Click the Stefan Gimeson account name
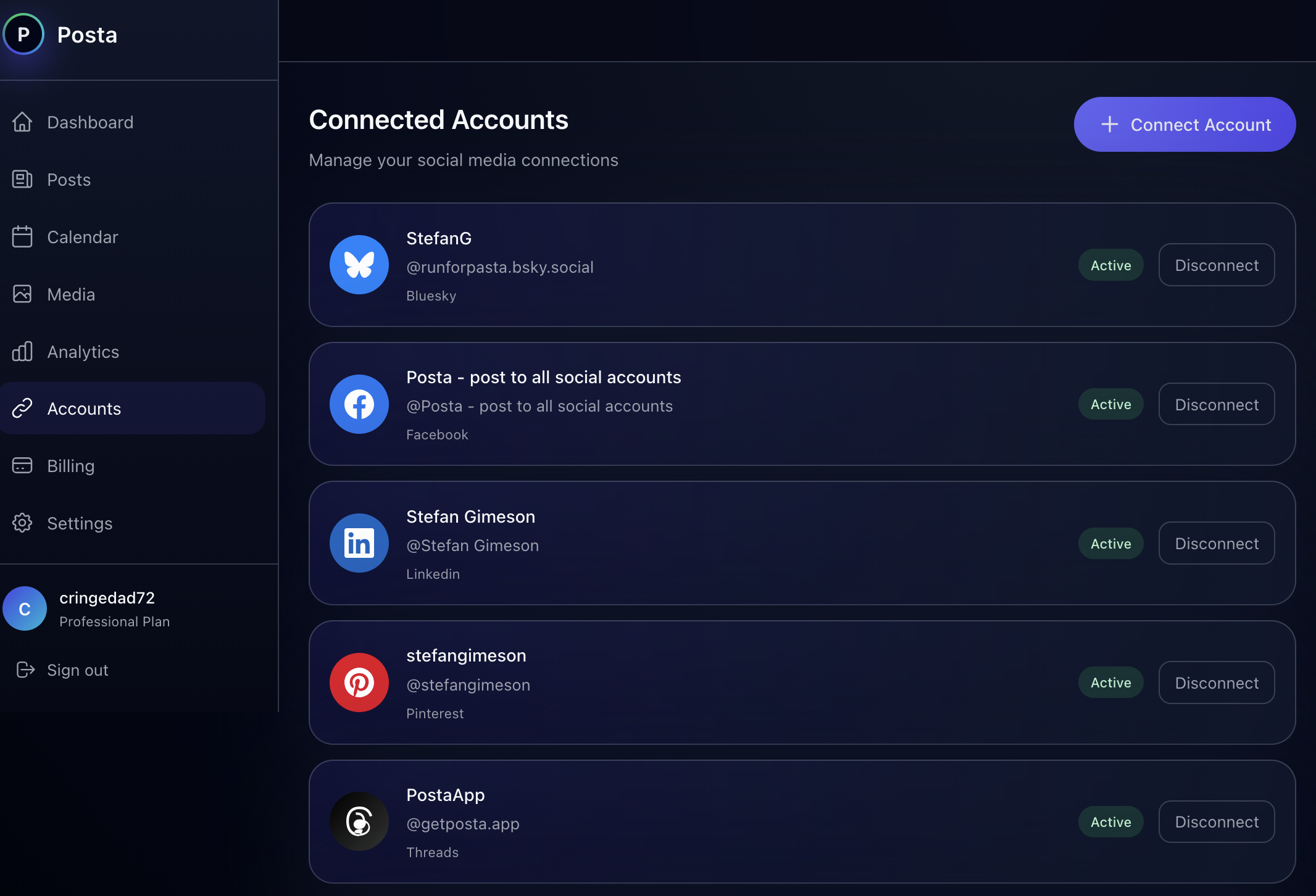The height and width of the screenshot is (896, 1316). pyautogui.click(x=471, y=516)
